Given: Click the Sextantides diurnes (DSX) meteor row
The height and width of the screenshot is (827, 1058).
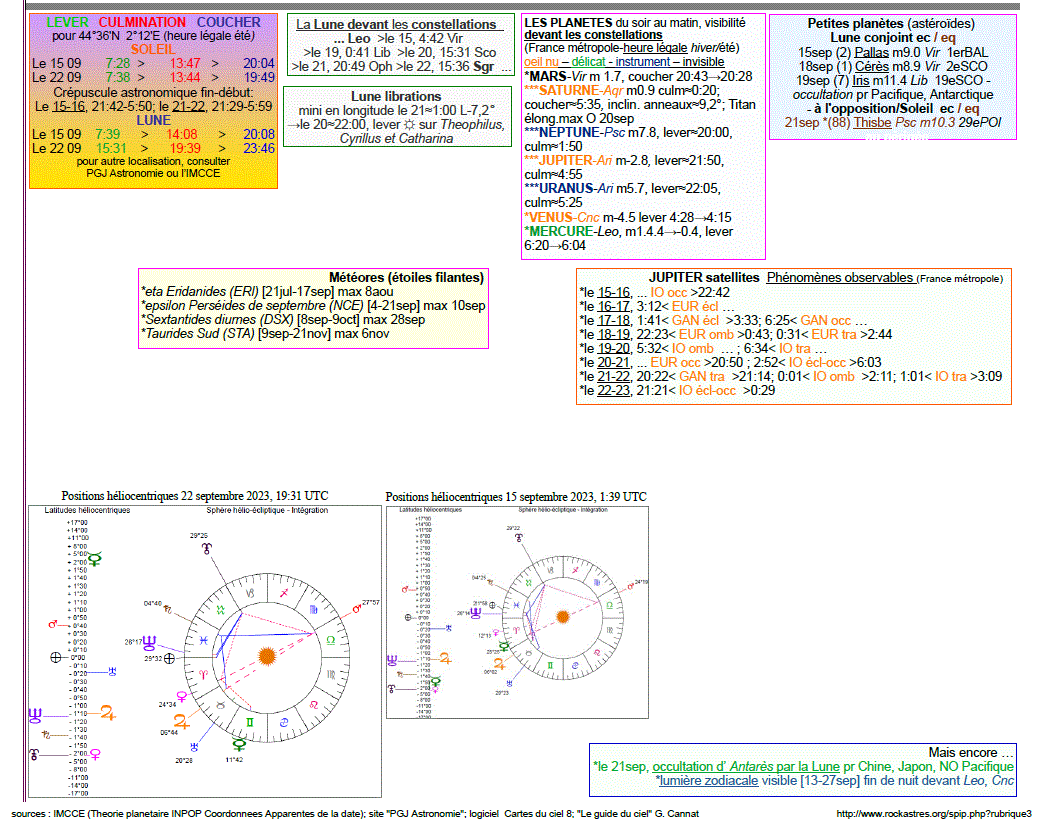Looking at the screenshot, I should pyautogui.click(x=283, y=320).
